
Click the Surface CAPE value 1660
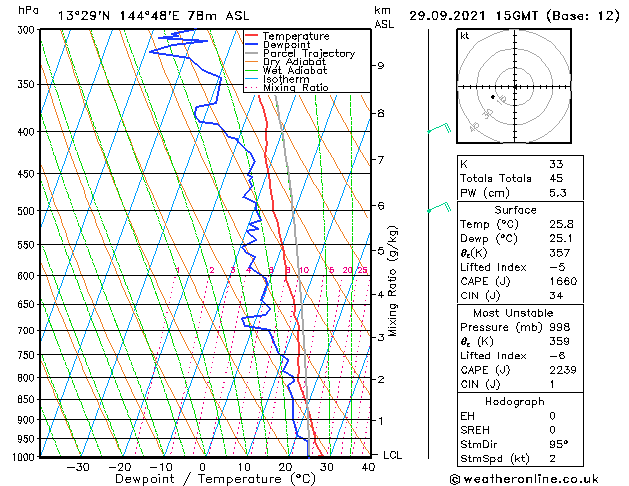click(x=563, y=281)
